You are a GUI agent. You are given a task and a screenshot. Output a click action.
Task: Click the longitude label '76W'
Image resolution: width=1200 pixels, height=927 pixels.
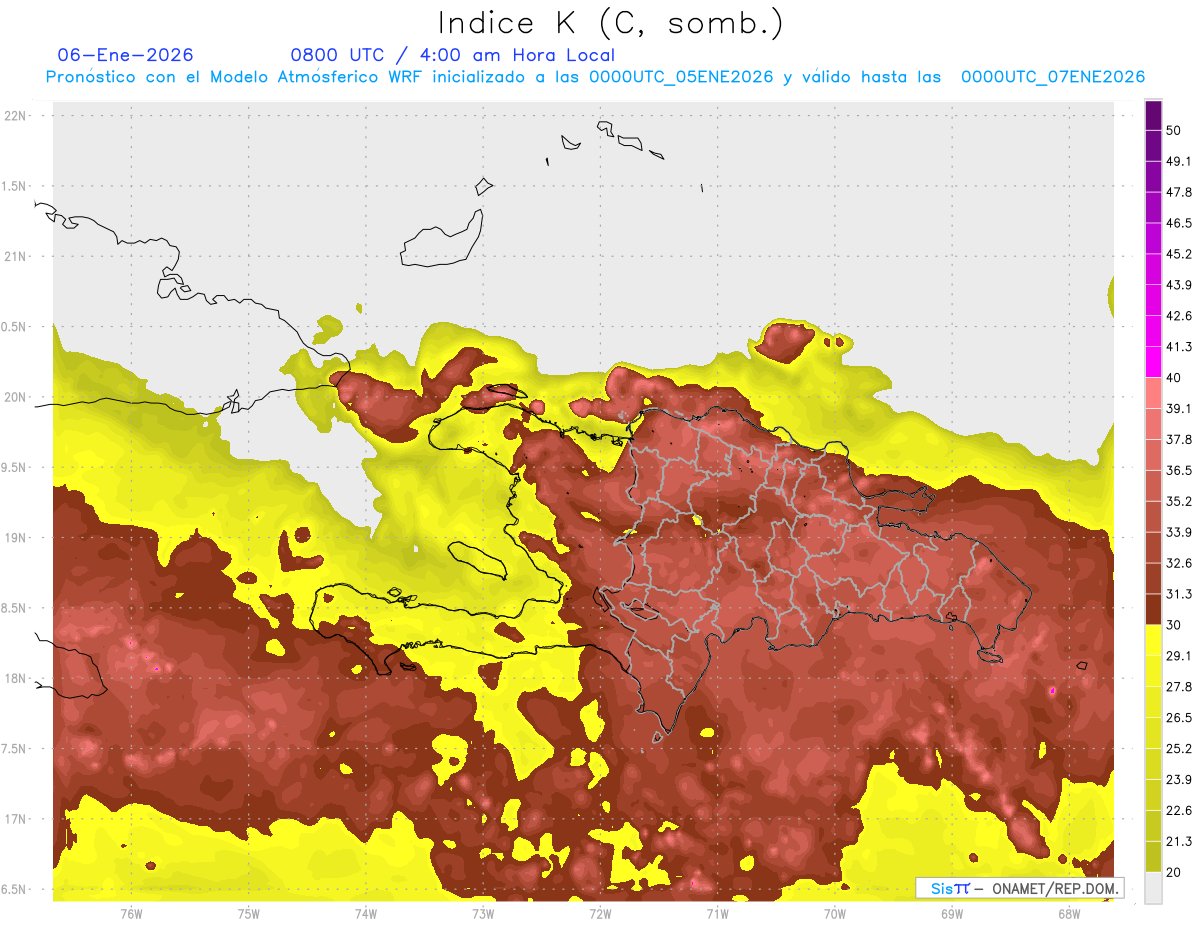click(131, 914)
